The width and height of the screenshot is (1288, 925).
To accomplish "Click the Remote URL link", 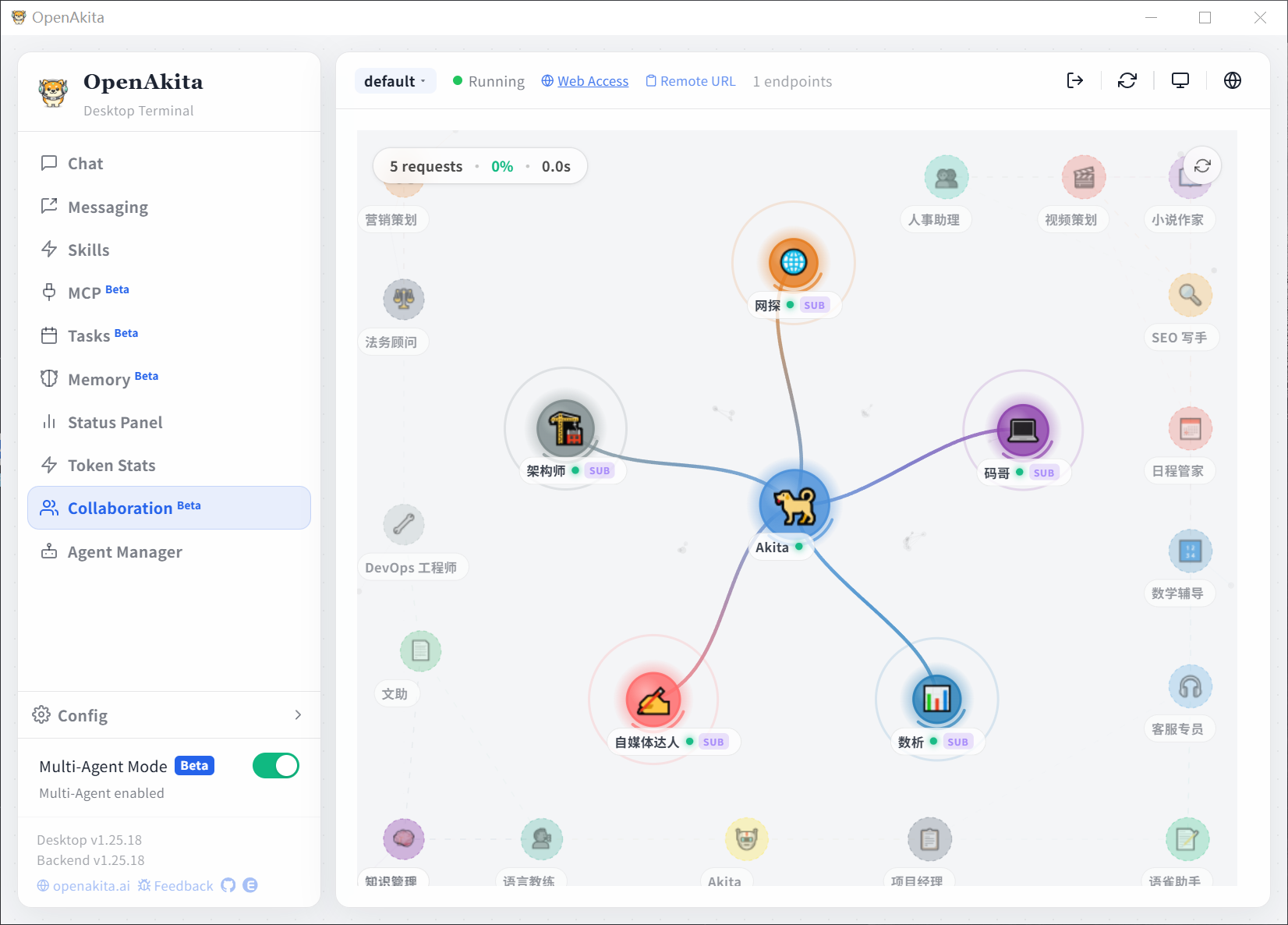I will 691,81.
